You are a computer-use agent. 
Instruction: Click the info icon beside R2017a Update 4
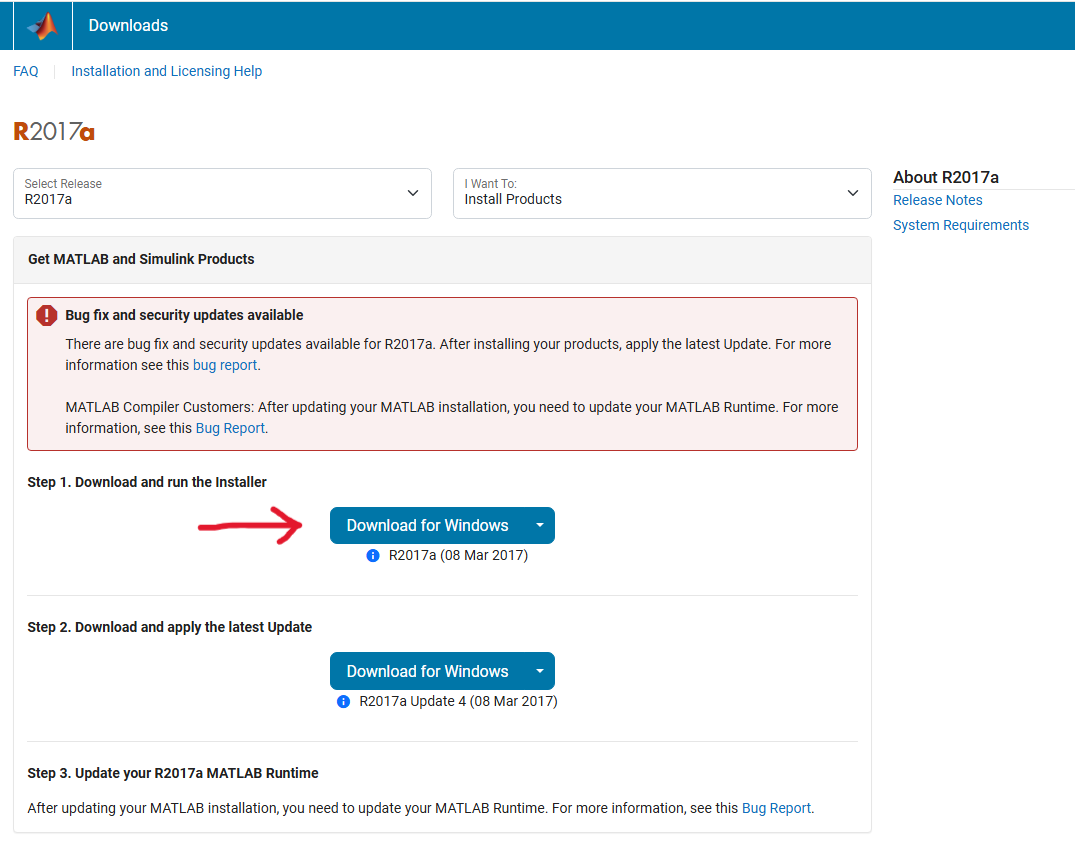click(x=343, y=701)
